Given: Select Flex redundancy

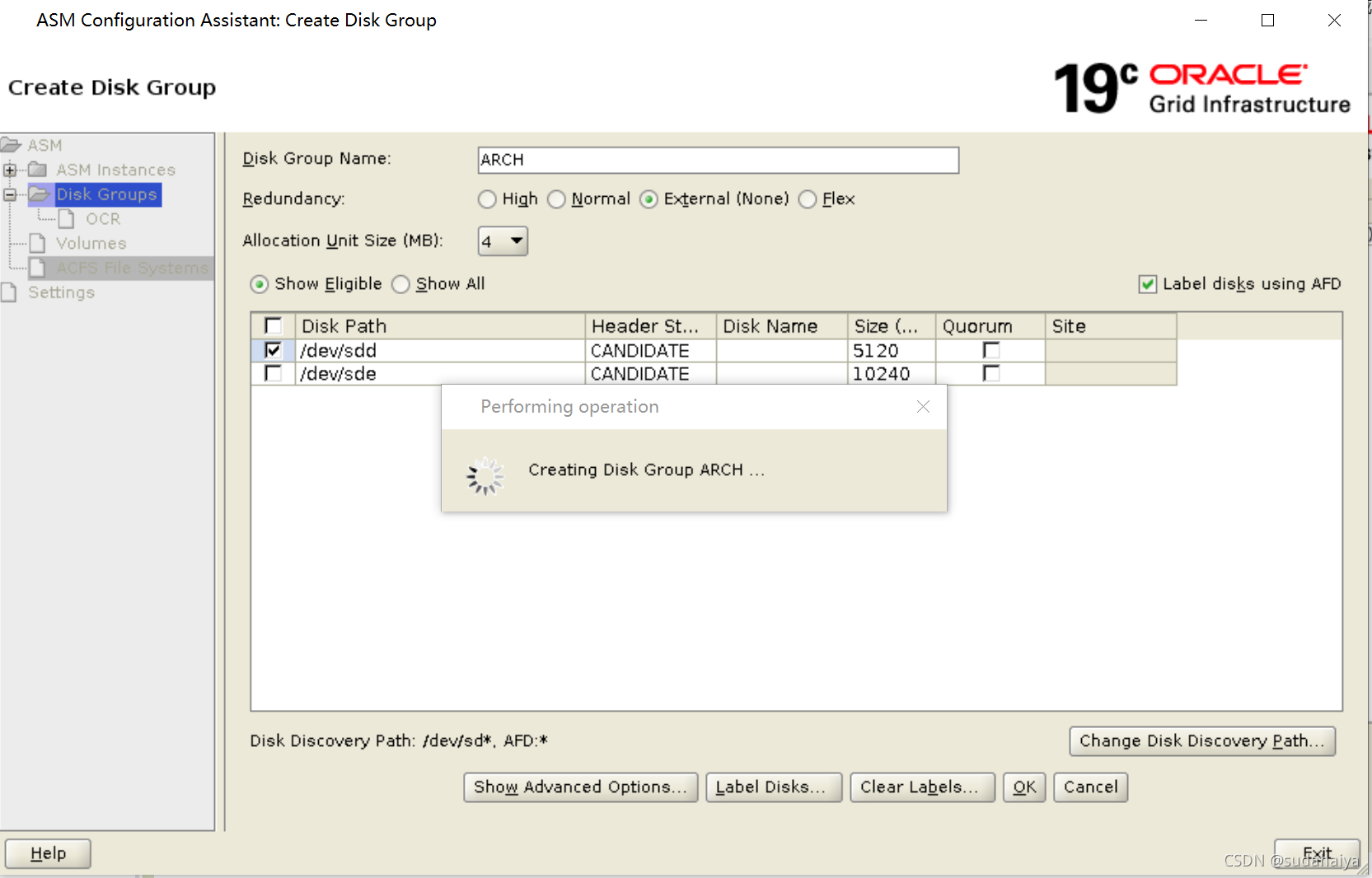Looking at the screenshot, I should (808, 199).
